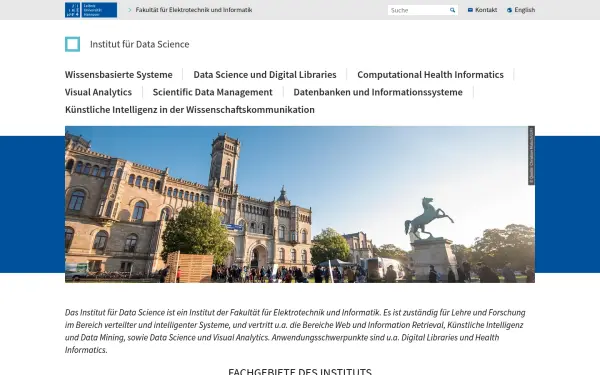Click the Fachgebiete des Instituts heading
This screenshot has width=600, height=375.
300,371
